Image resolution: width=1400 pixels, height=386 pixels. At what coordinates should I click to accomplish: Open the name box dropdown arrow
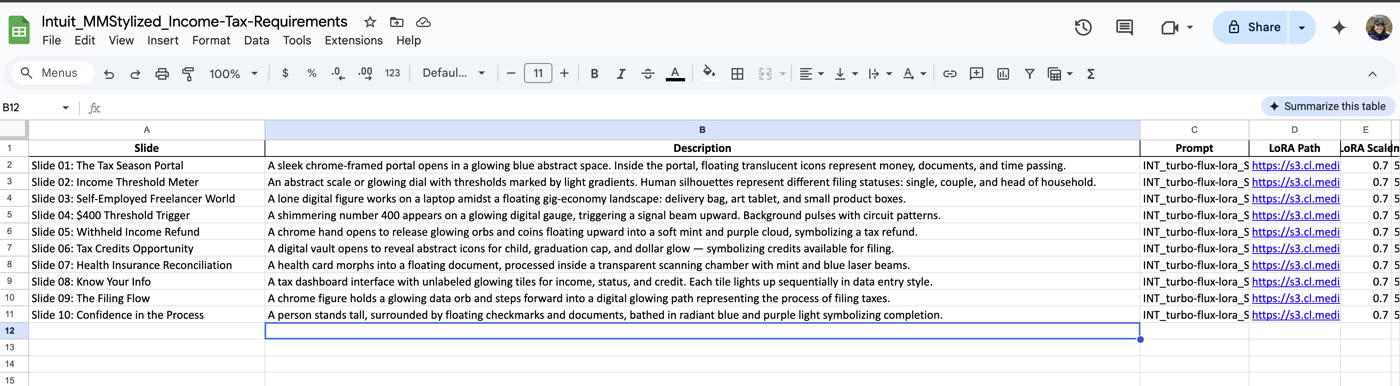[65, 108]
